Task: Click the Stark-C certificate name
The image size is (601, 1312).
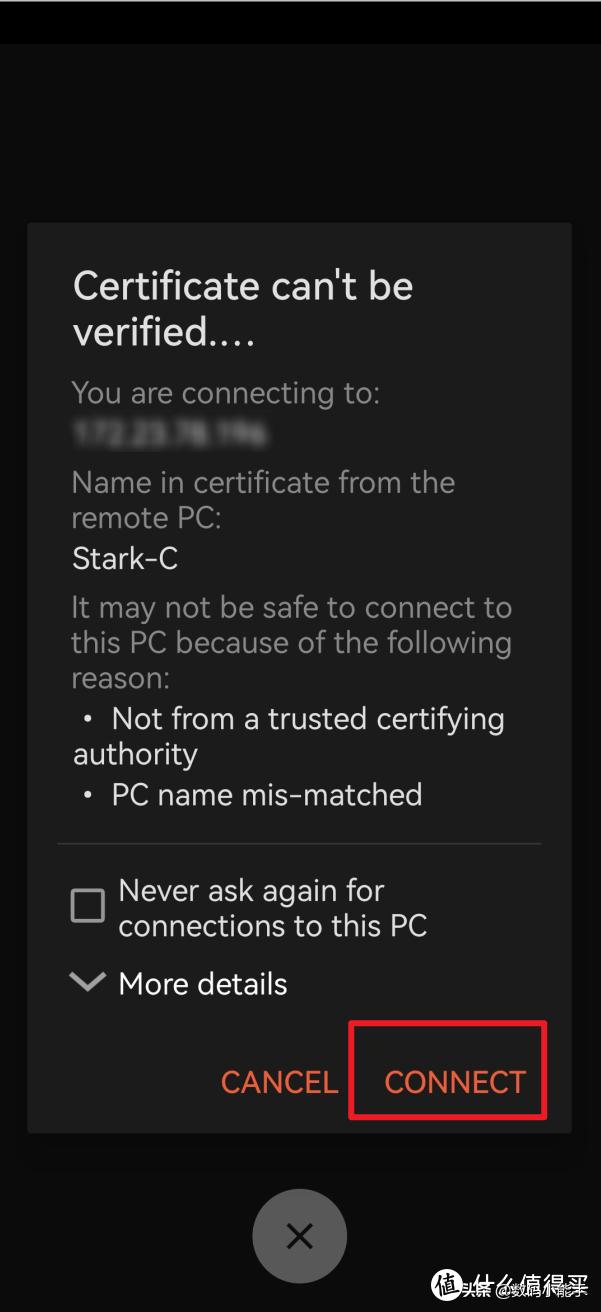Action: point(125,558)
